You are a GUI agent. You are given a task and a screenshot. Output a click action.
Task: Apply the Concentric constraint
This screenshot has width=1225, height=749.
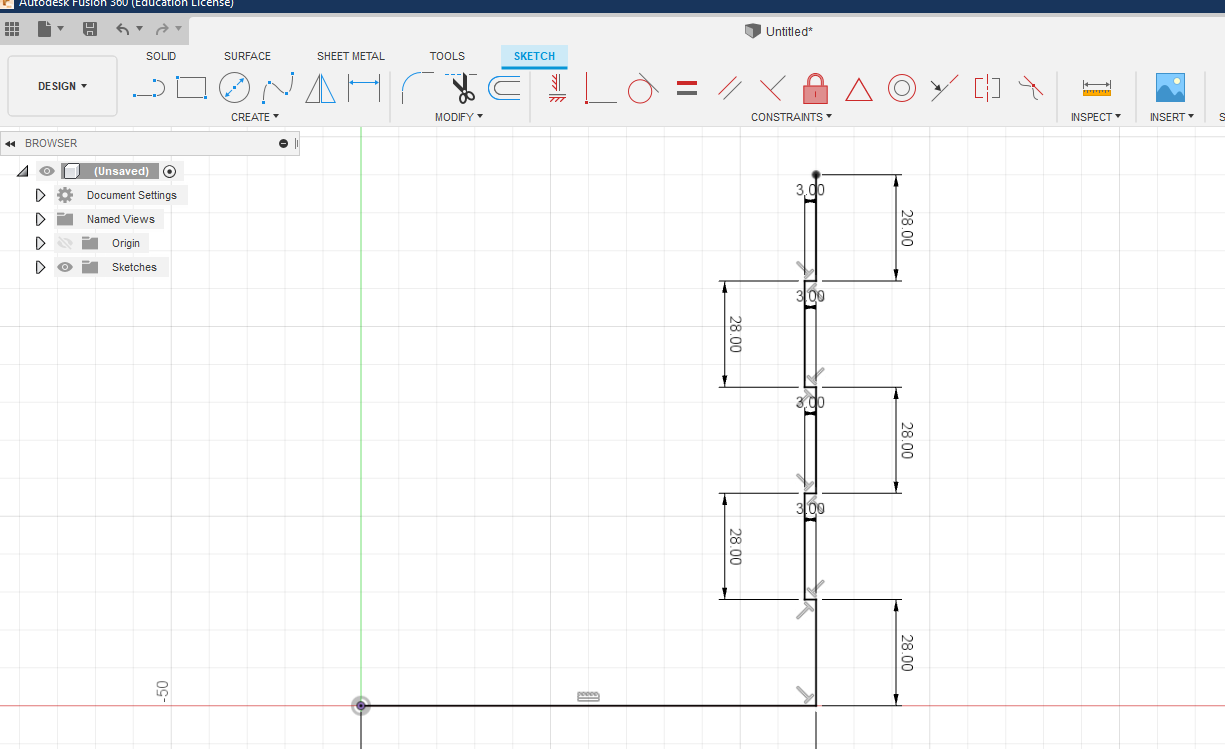click(902, 88)
